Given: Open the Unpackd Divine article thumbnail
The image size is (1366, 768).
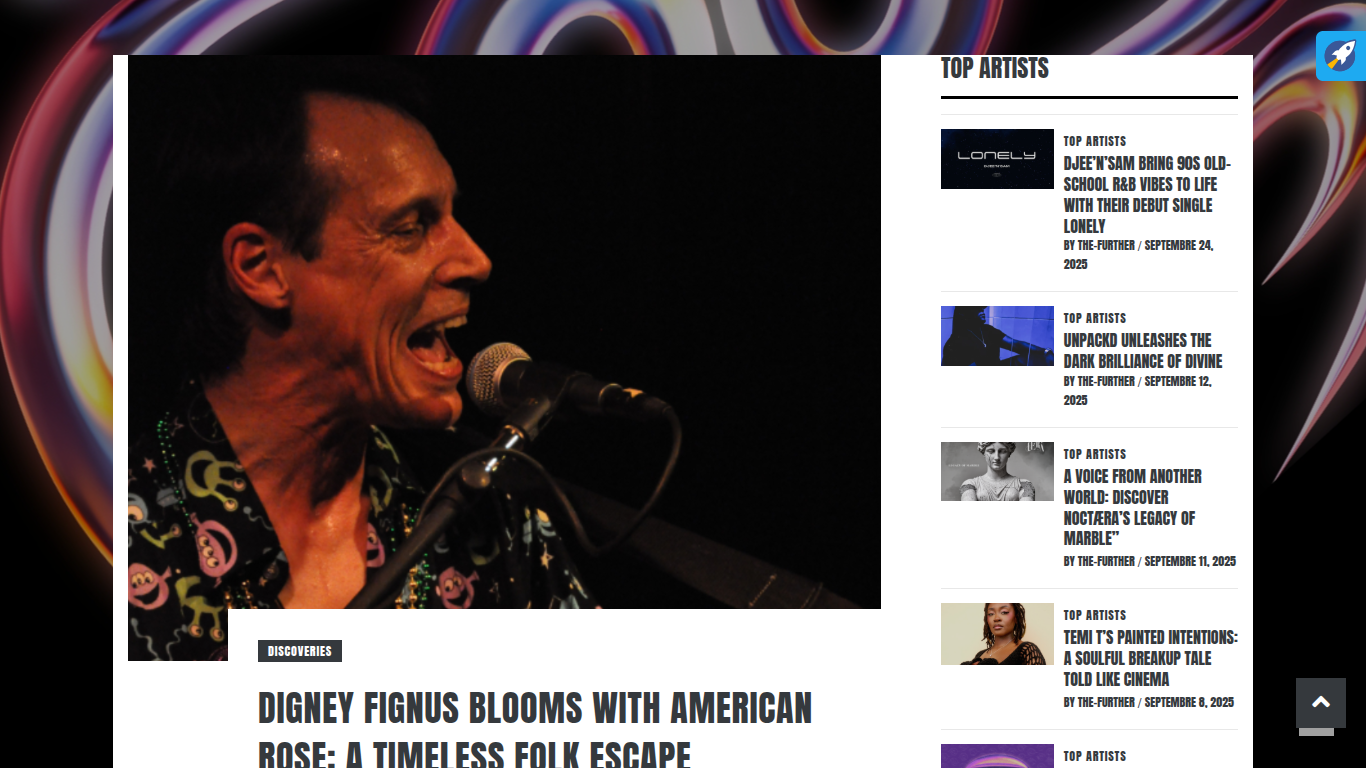Looking at the screenshot, I should coord(997,336).
